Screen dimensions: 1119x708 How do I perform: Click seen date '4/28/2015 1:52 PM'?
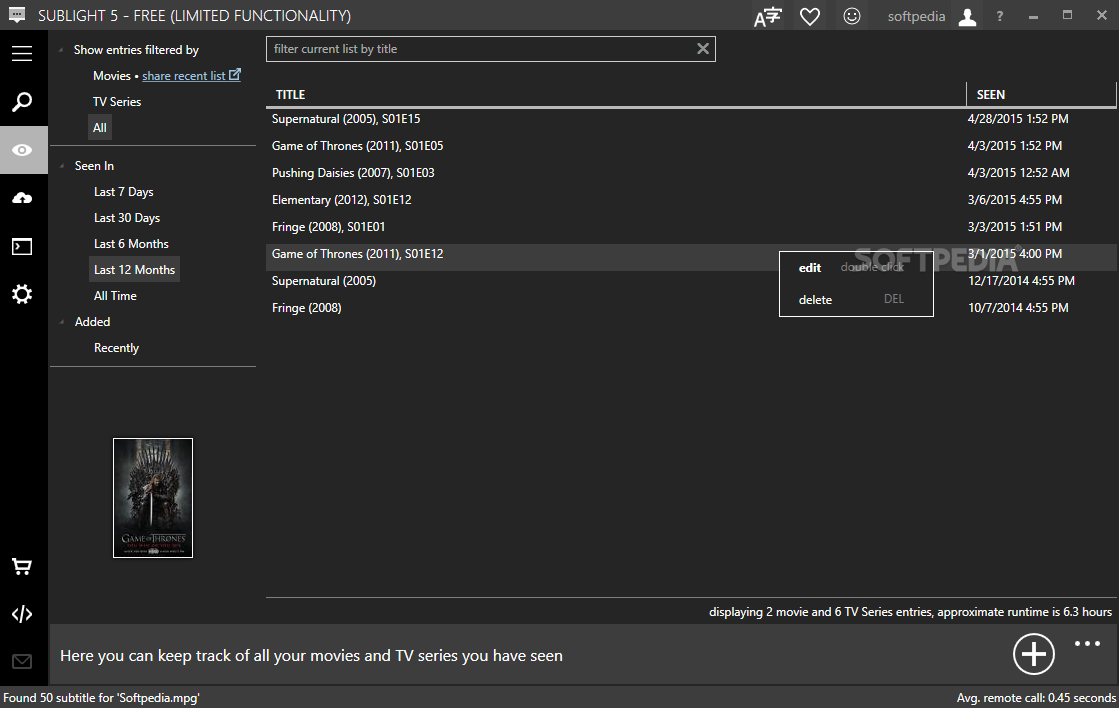pyautogui.click(x=1018, y=118)
